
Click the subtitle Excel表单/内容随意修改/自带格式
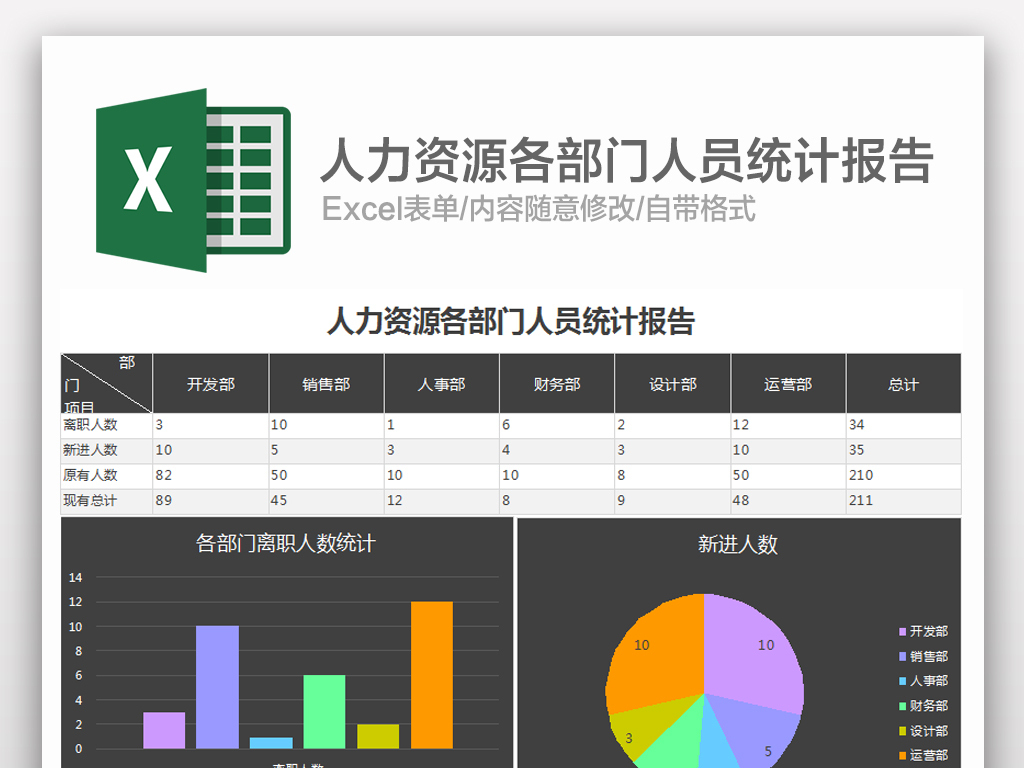tap(539, 210)
